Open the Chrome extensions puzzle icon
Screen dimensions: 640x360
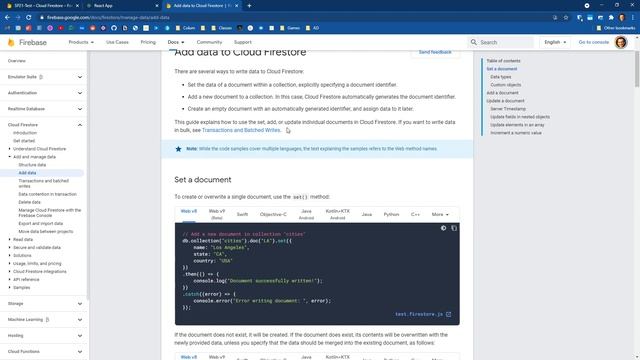(611, 18)
